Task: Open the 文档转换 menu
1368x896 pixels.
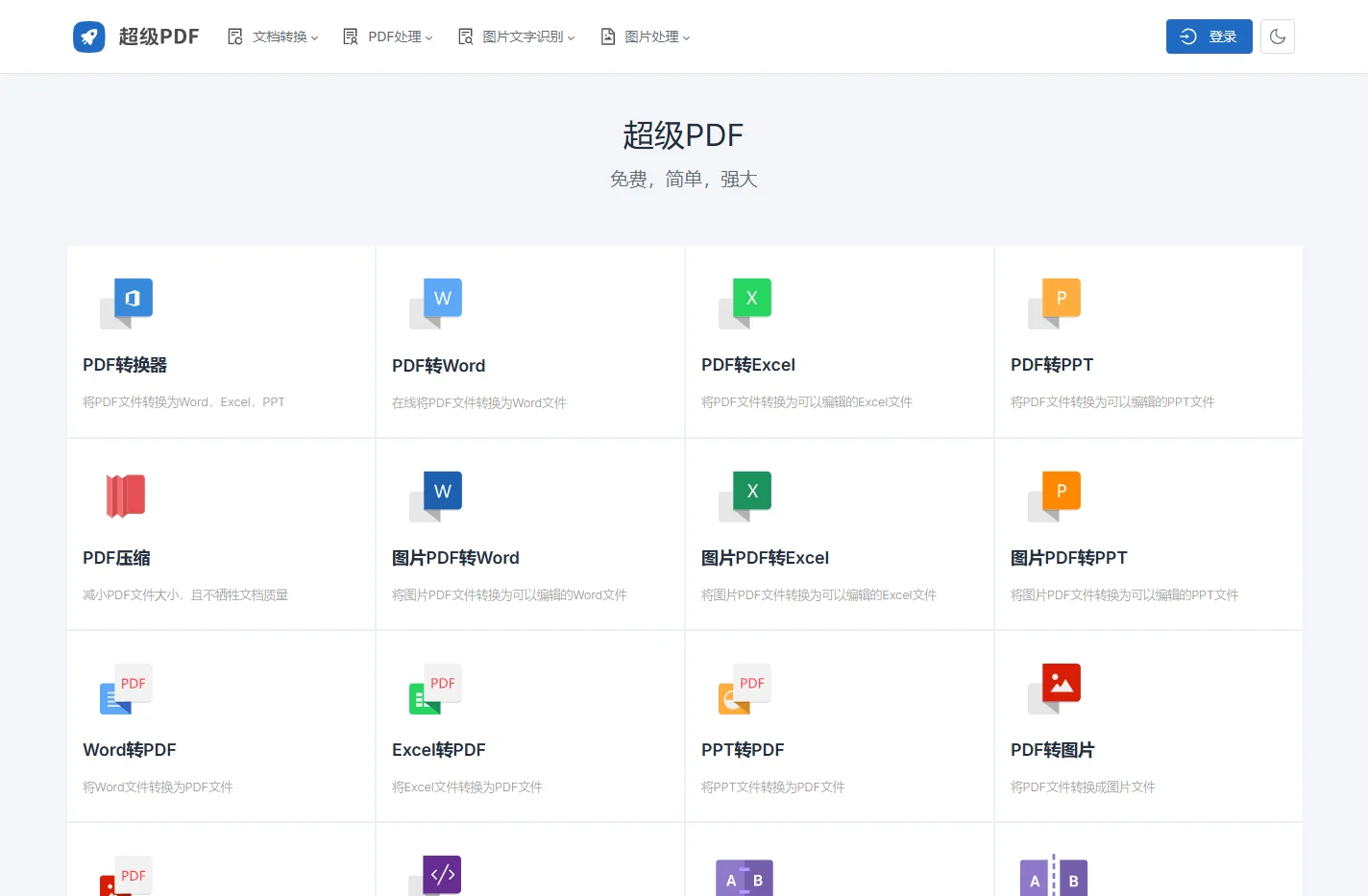Action: (273, 36)
